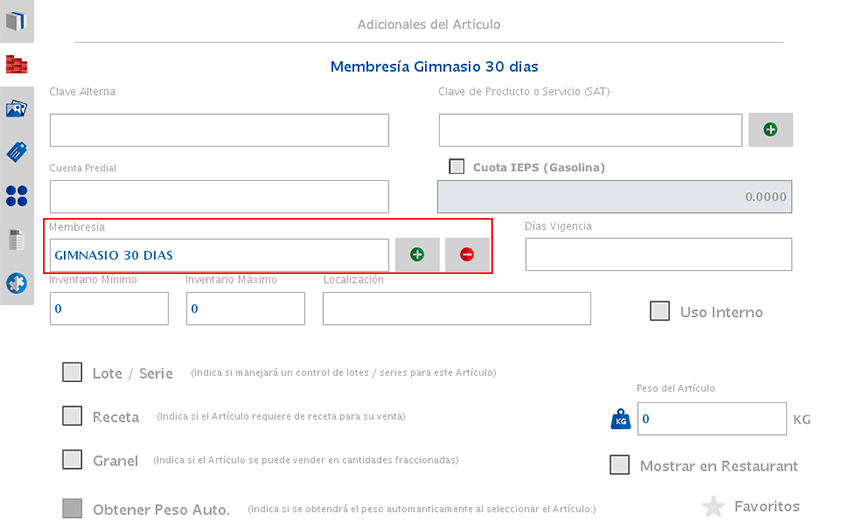Click the Peso del Artículo field
The height and width of the screenshot is (528, 850).
711,419
